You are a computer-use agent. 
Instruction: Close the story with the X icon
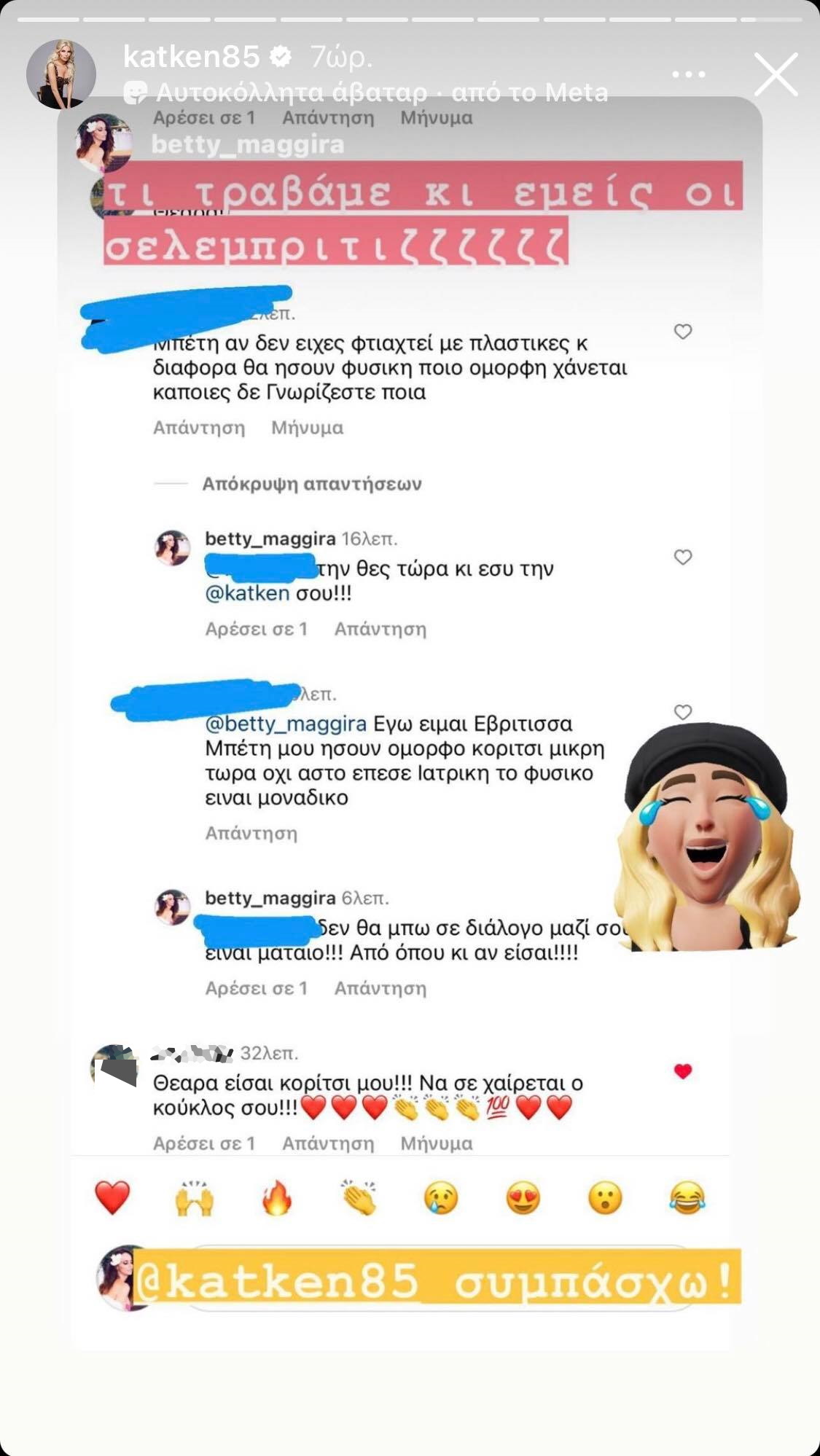tap(776, 74)
